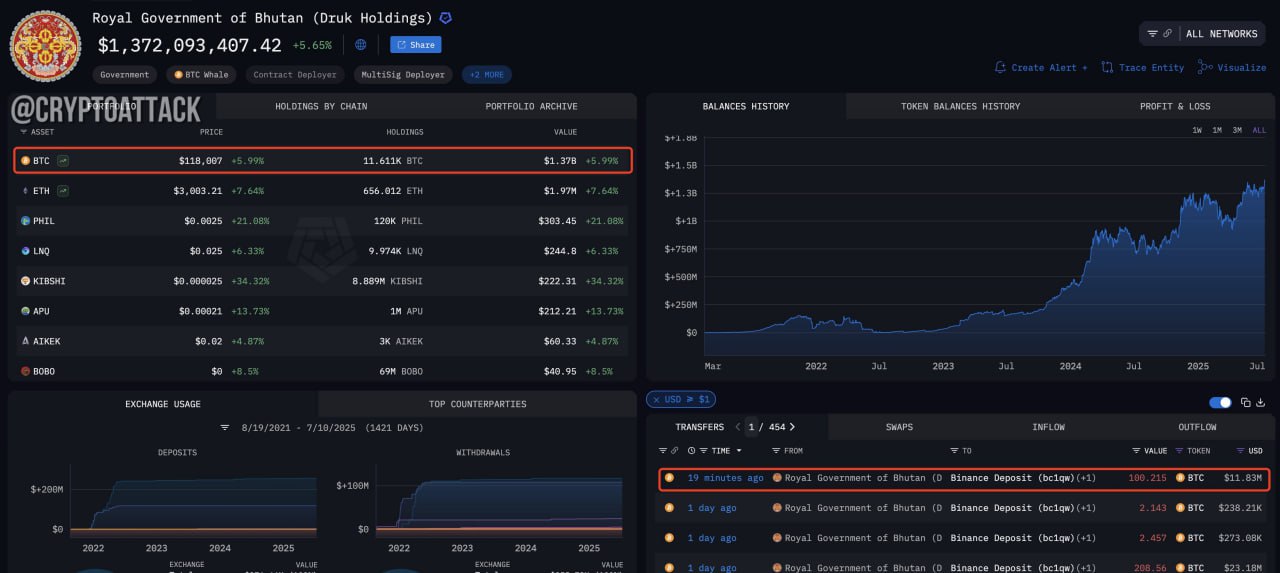This screenshot has width=1280, height=573.
Task: Set chart range to 3M
Action: coord(1237,130)
